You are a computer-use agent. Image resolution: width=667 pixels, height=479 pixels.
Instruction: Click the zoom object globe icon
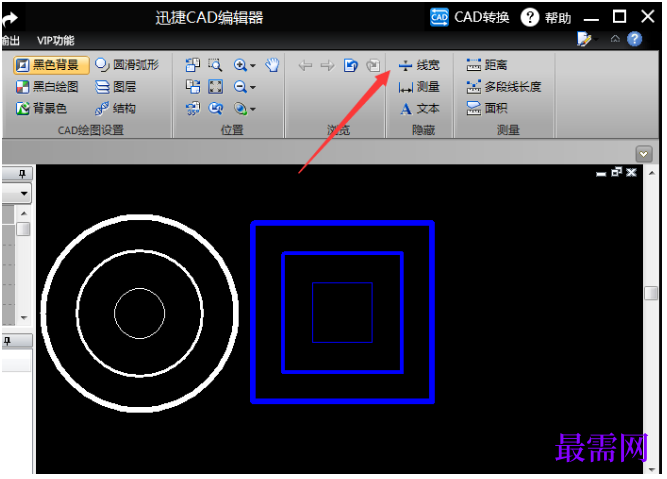point(240,108)
